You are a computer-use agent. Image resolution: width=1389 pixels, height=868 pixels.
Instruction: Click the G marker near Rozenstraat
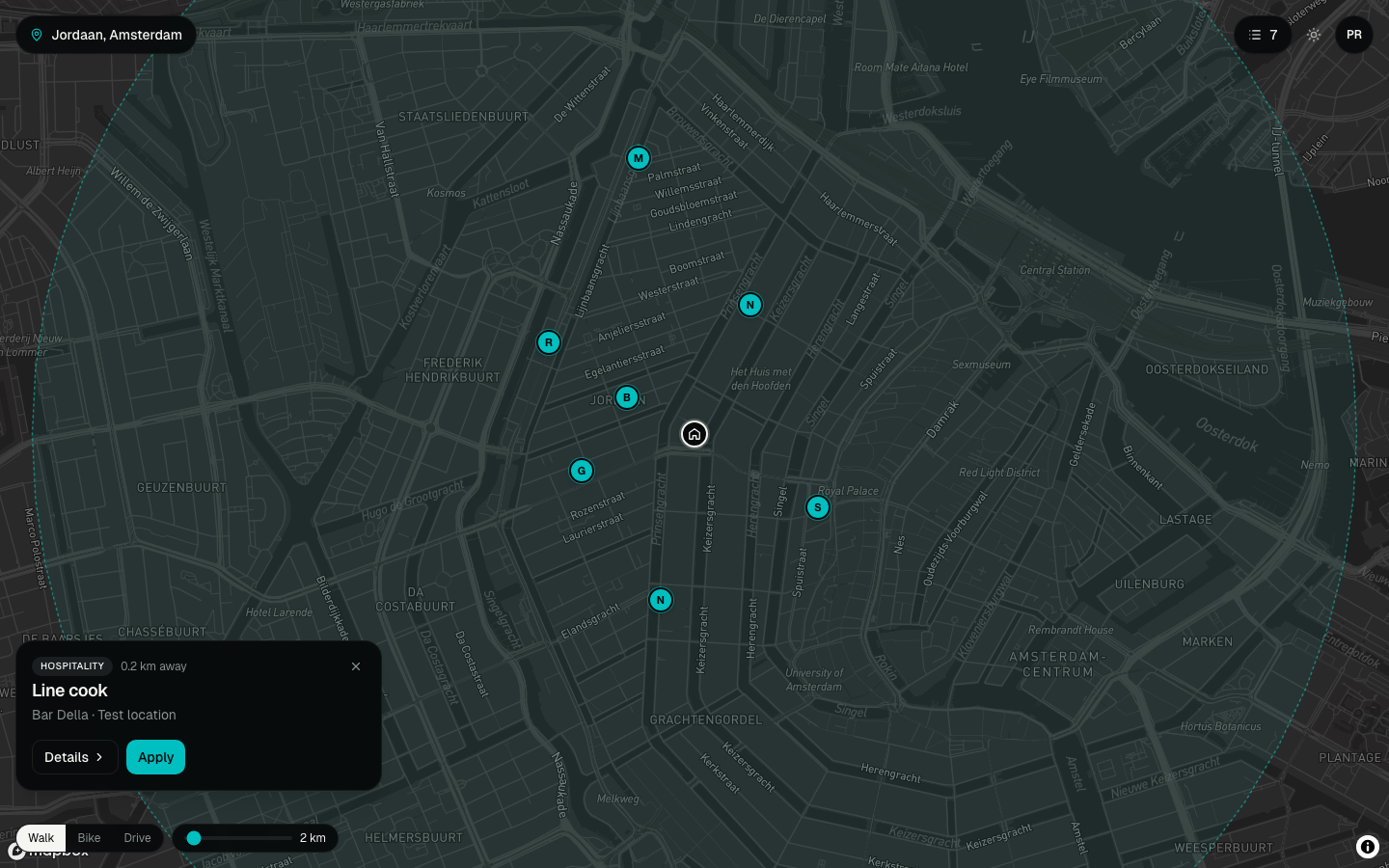[582, 471]
